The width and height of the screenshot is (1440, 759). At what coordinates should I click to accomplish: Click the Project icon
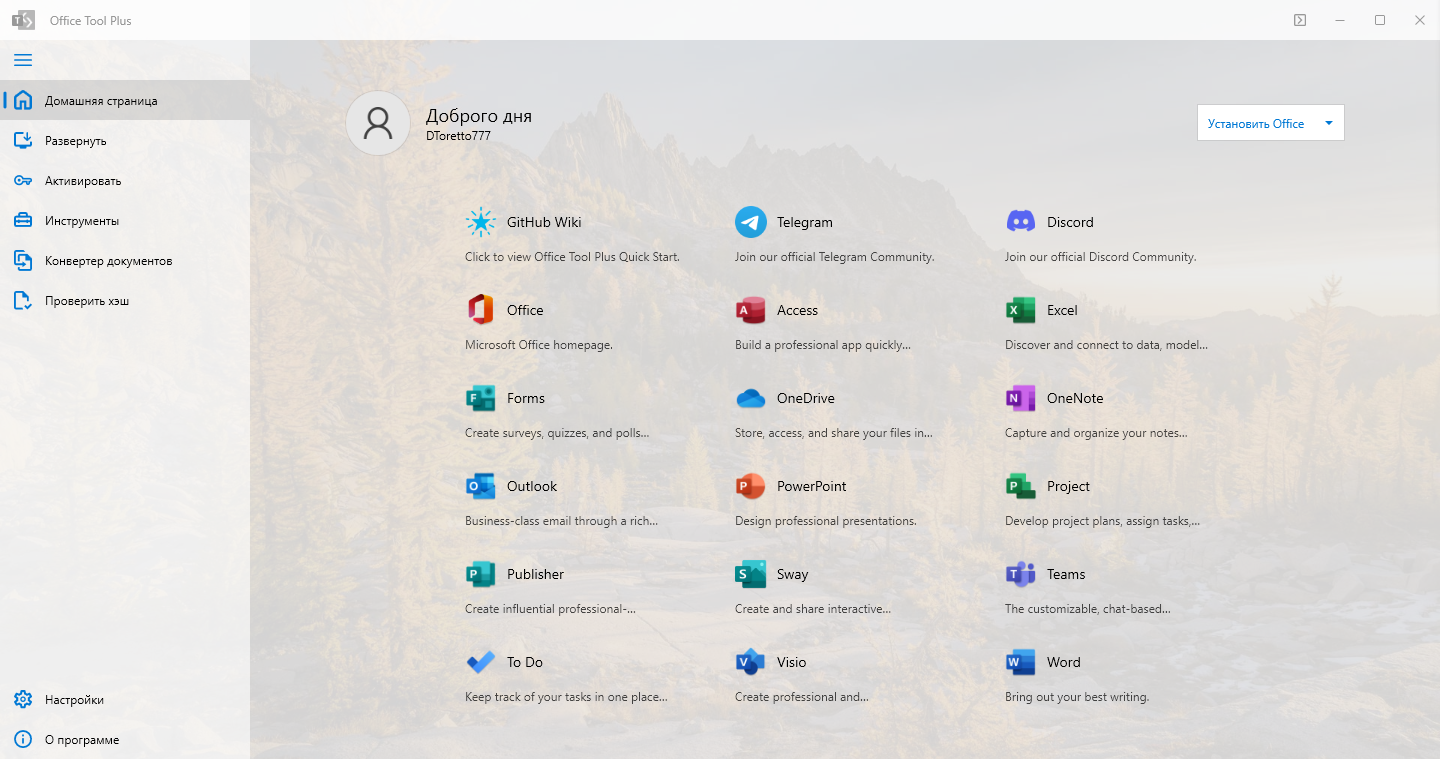tap(1021, 486)
